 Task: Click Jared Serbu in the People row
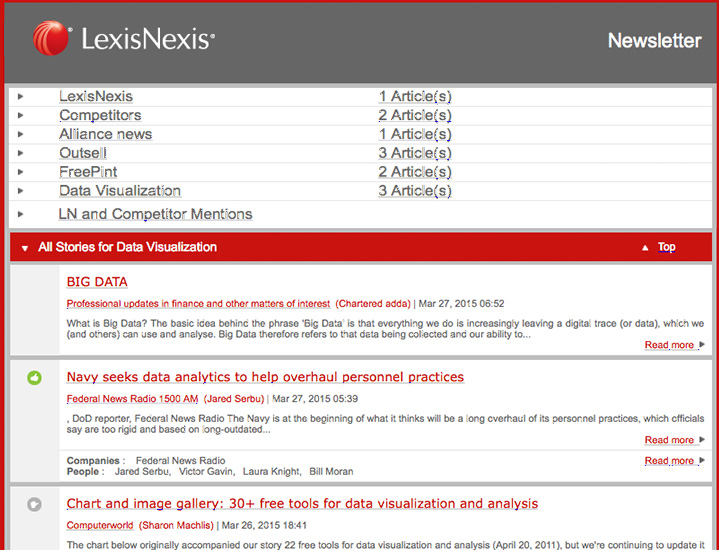(x=141, y=471)
